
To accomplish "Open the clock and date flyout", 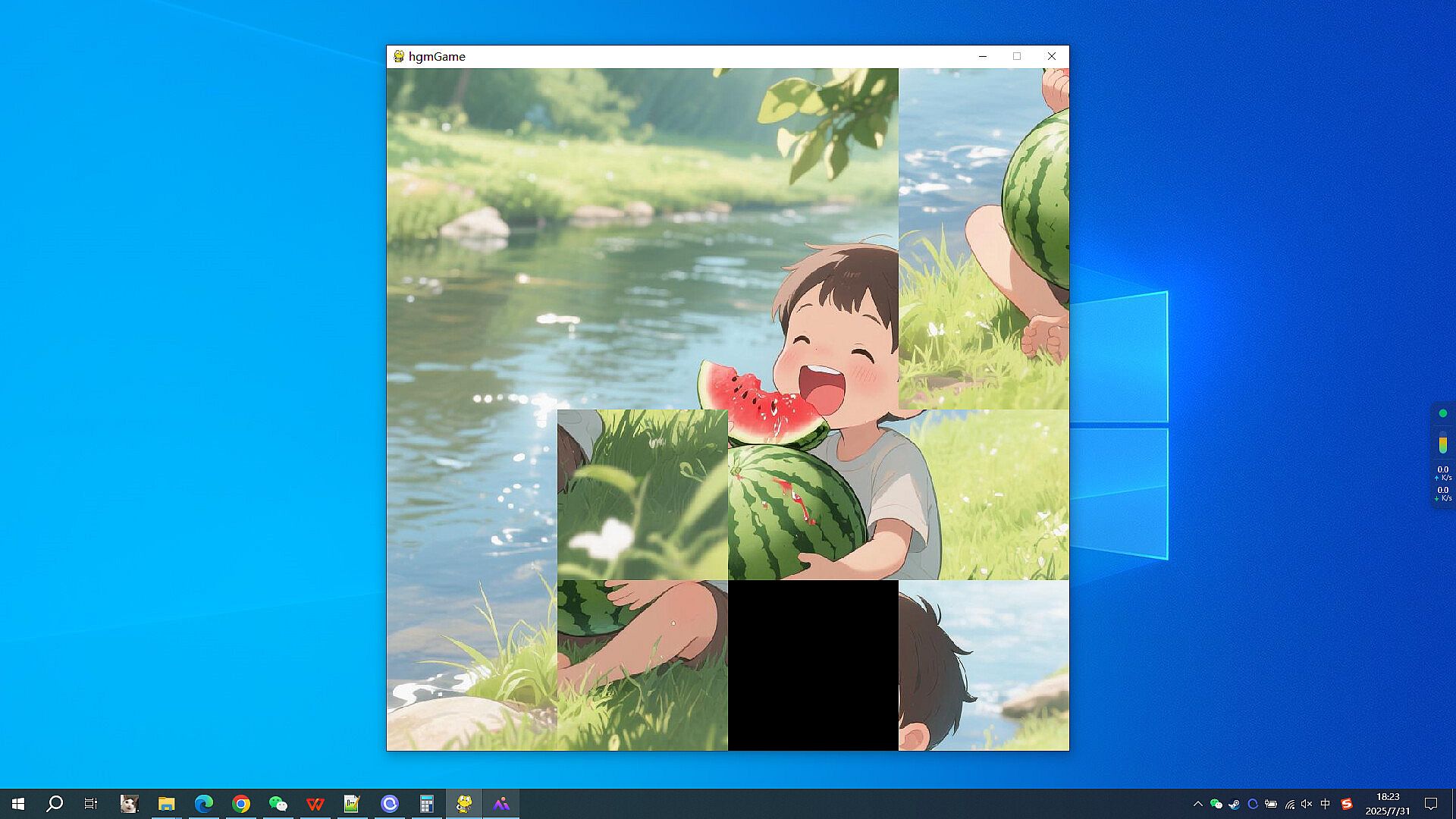I will click(1388, 804).
